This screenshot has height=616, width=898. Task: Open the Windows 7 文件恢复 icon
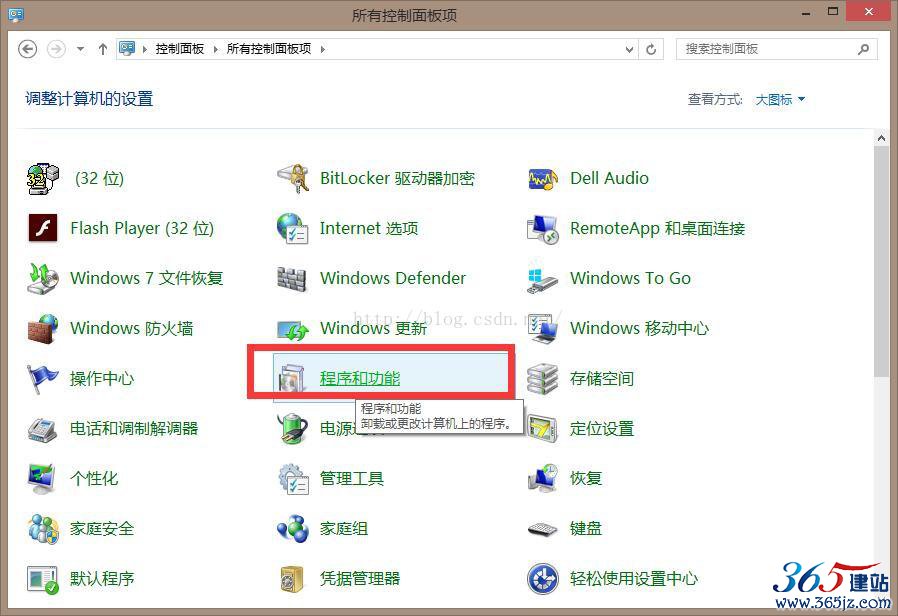pos(43,278)
